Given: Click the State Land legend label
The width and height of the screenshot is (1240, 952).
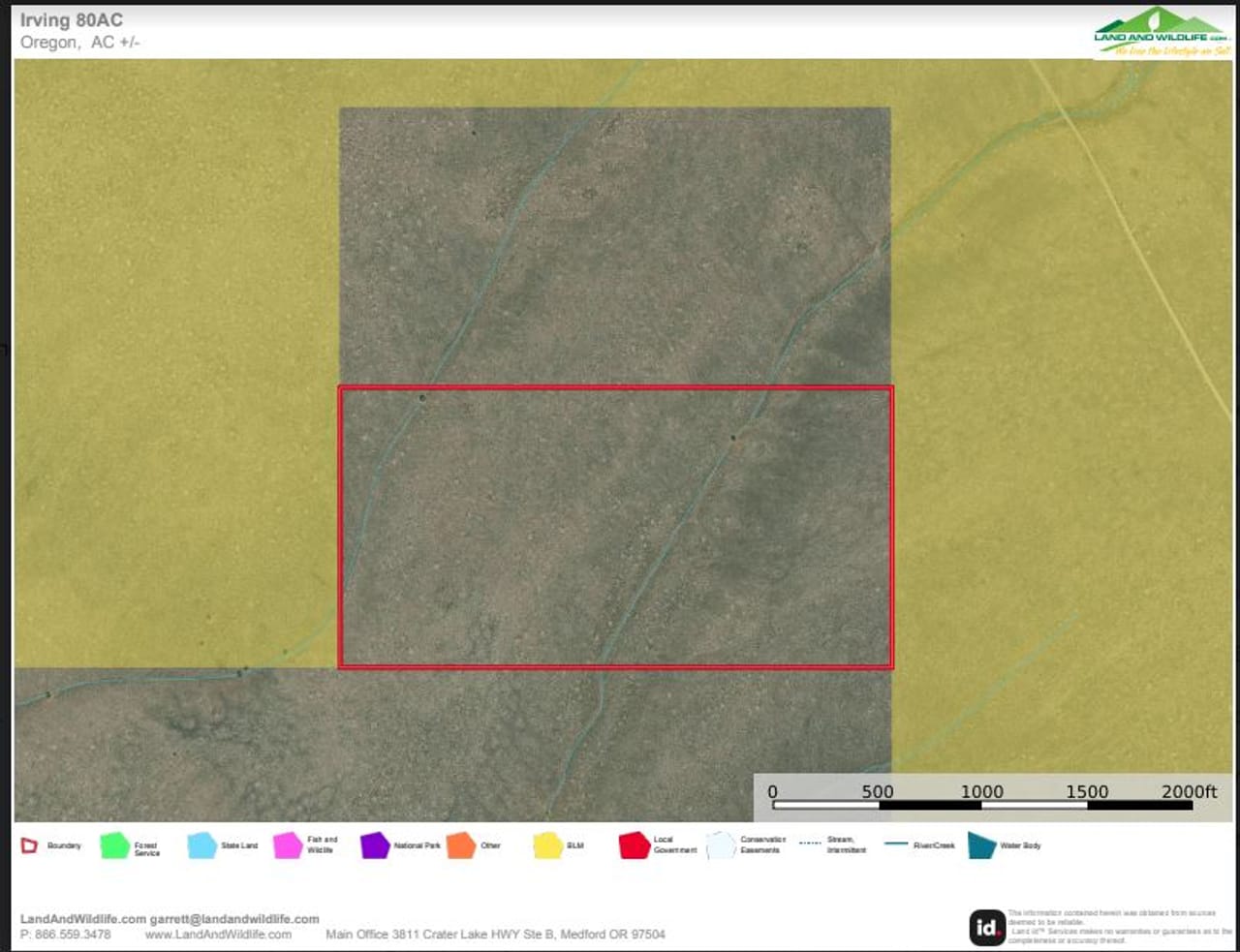Looking at the screenshot, I should pos(239,845).
